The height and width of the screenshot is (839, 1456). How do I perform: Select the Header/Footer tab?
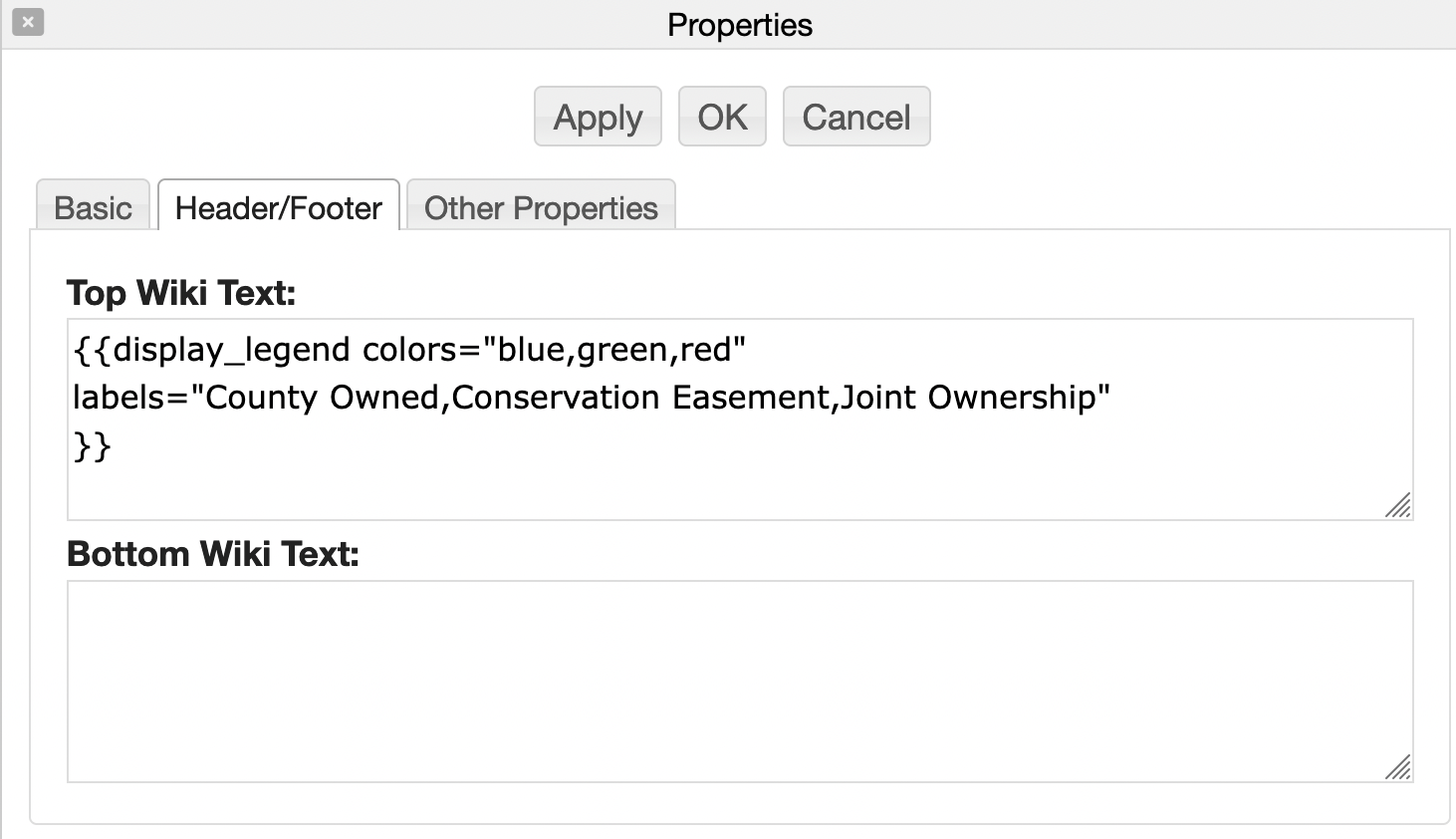tap(279, 207)
